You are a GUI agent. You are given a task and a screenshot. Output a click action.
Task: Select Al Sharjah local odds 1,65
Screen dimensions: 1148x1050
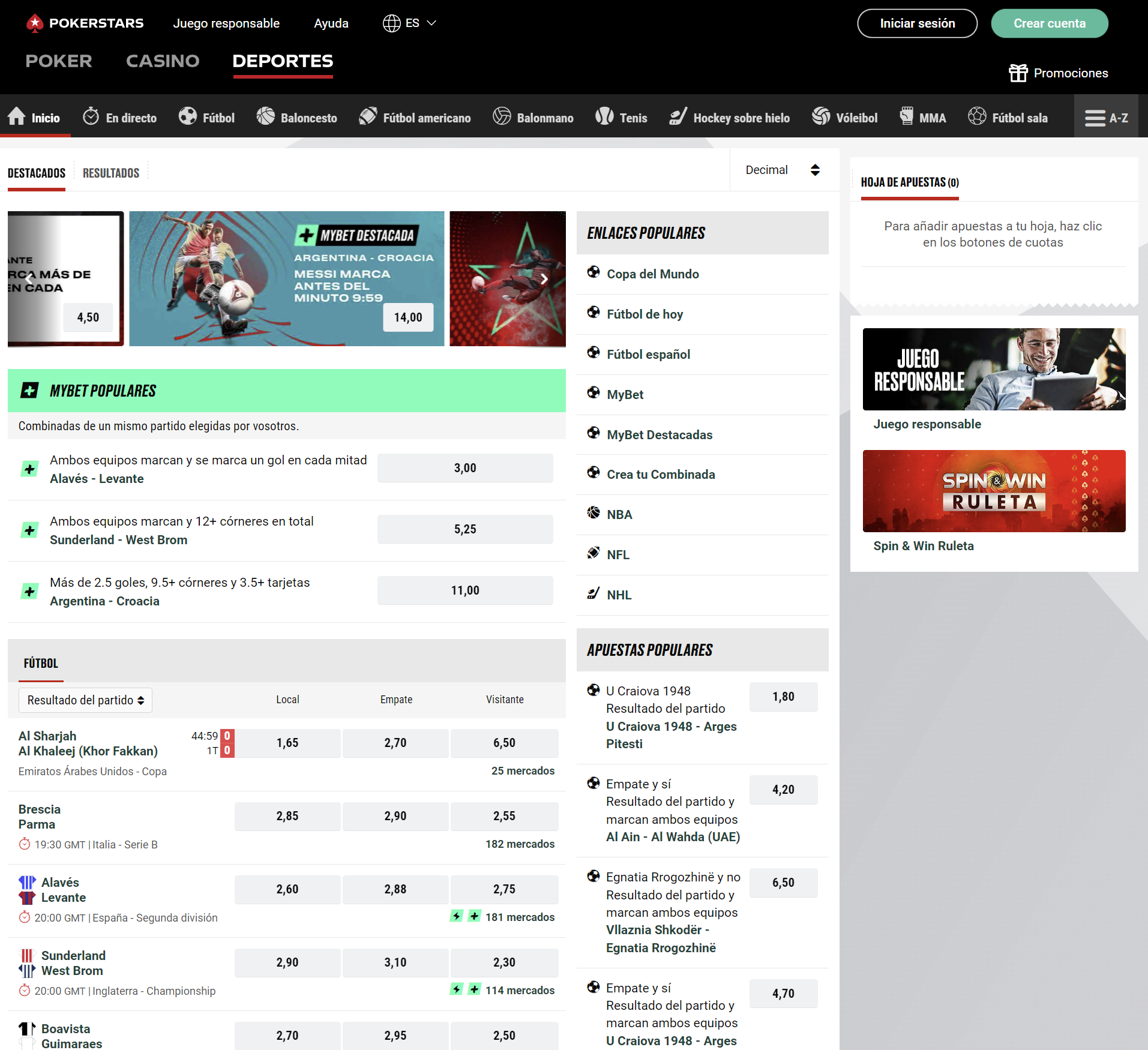coord(287,743)
